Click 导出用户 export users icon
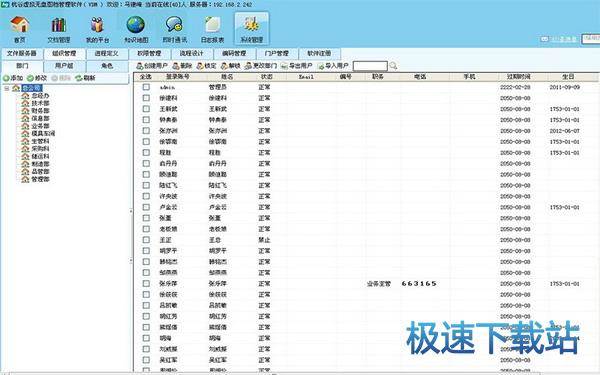Image resolution: width=600 pixels, height=375 pixels. [x=284, y=66]
